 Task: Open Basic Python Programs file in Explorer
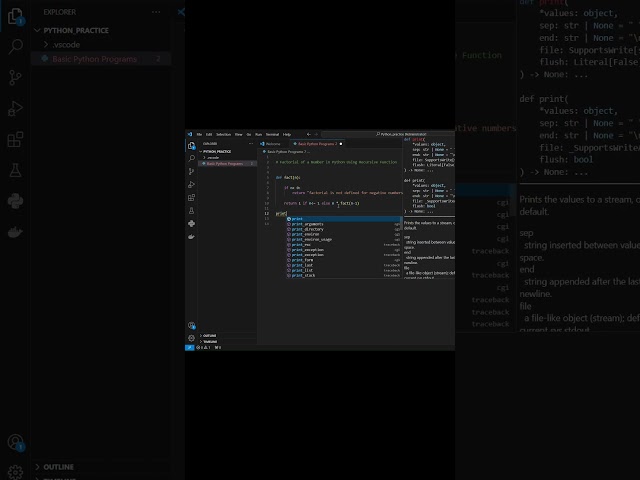click(x=228, y=164)
